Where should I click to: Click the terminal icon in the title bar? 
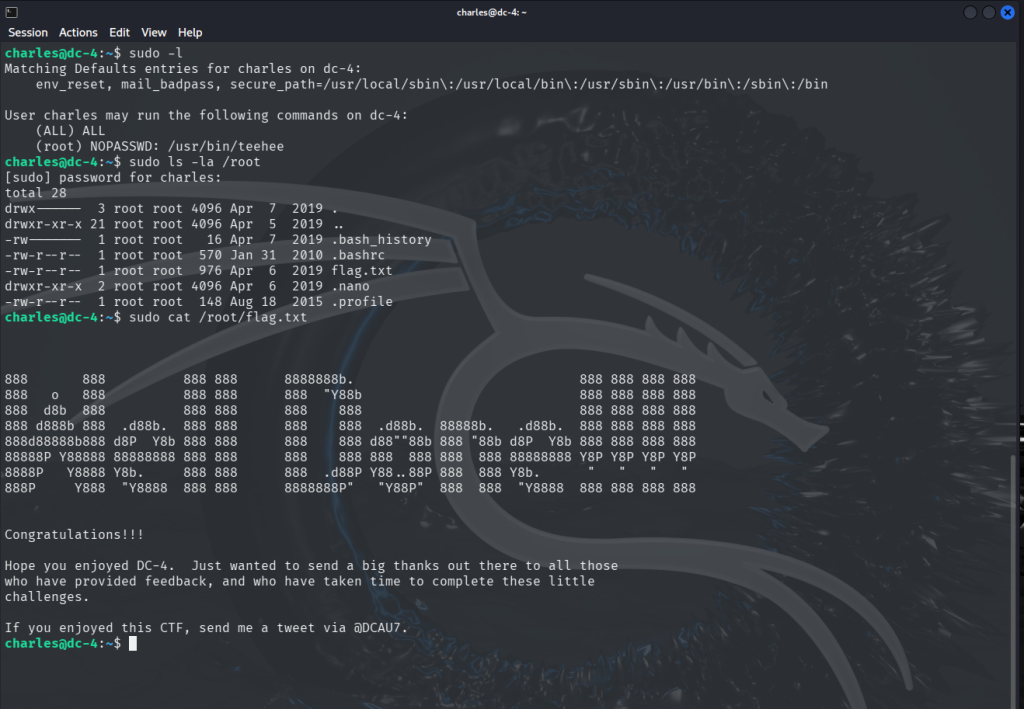[12, 12]
